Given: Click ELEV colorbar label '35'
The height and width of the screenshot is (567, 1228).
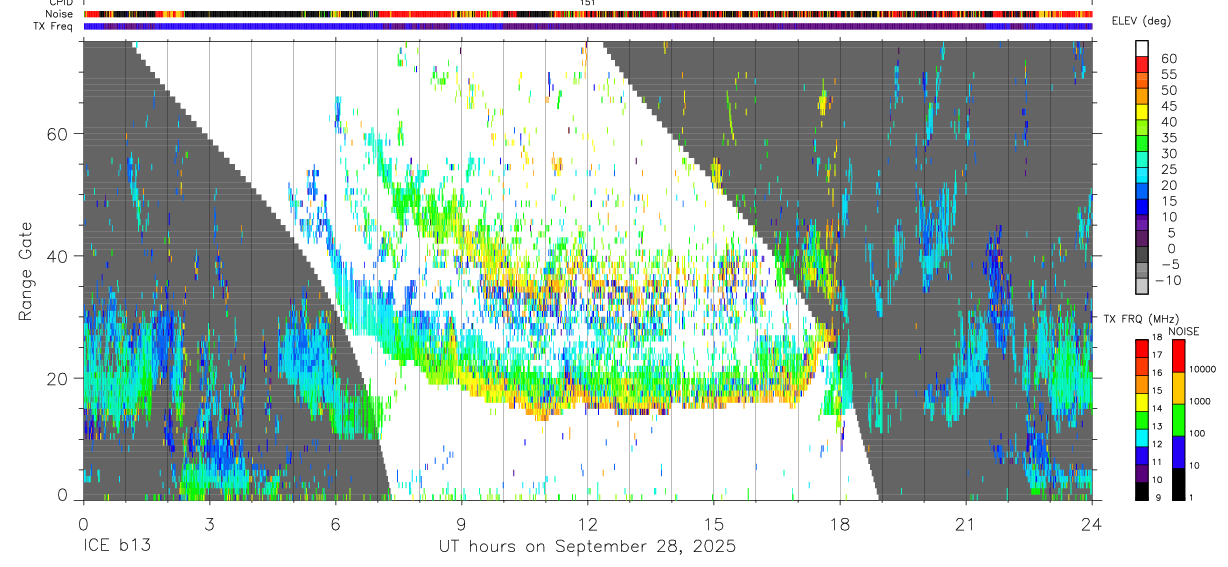Looking at the screenshot, I should [x=1167, y=138].
